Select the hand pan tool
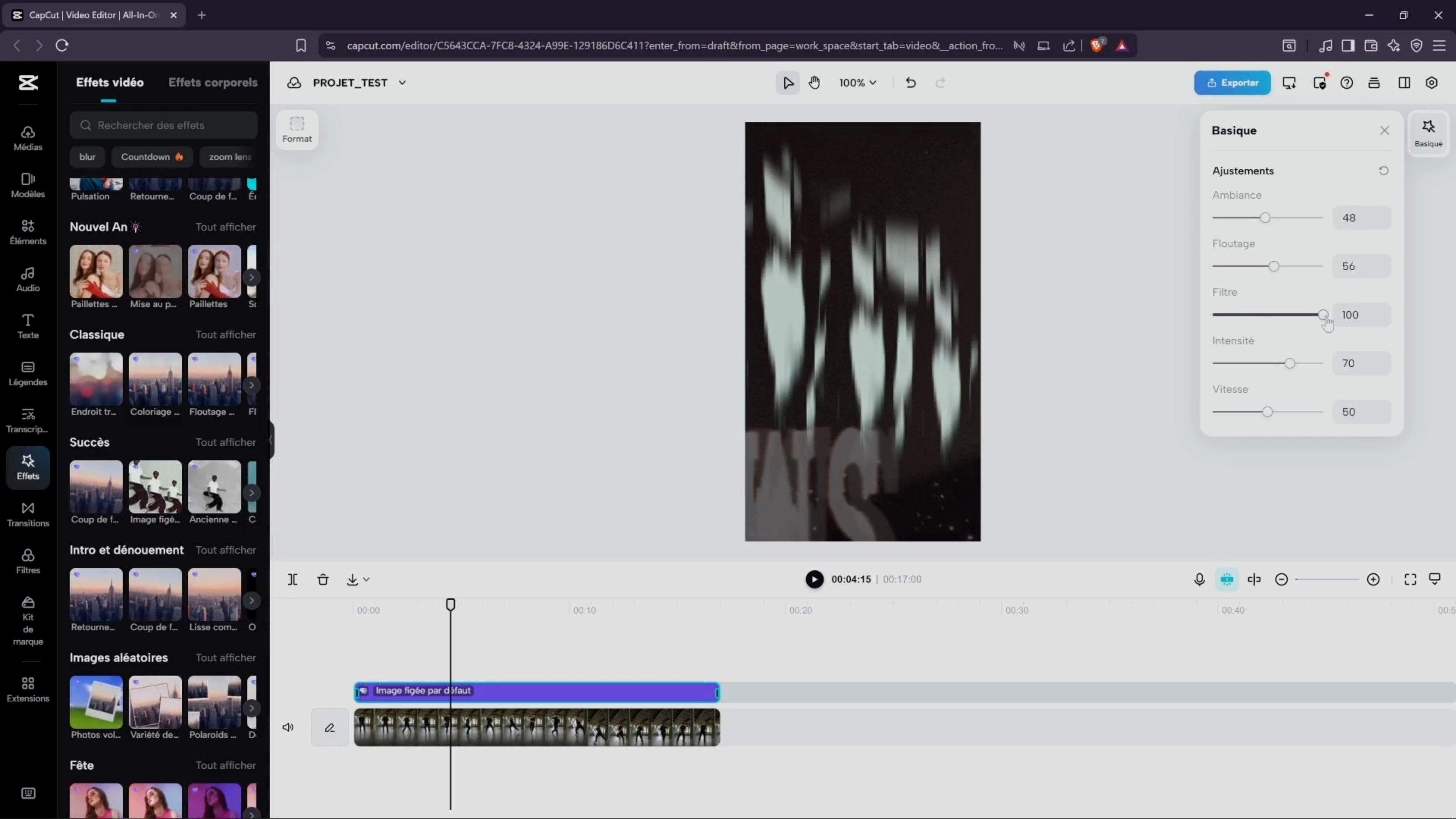The image size is (1456, 819). 814,83
